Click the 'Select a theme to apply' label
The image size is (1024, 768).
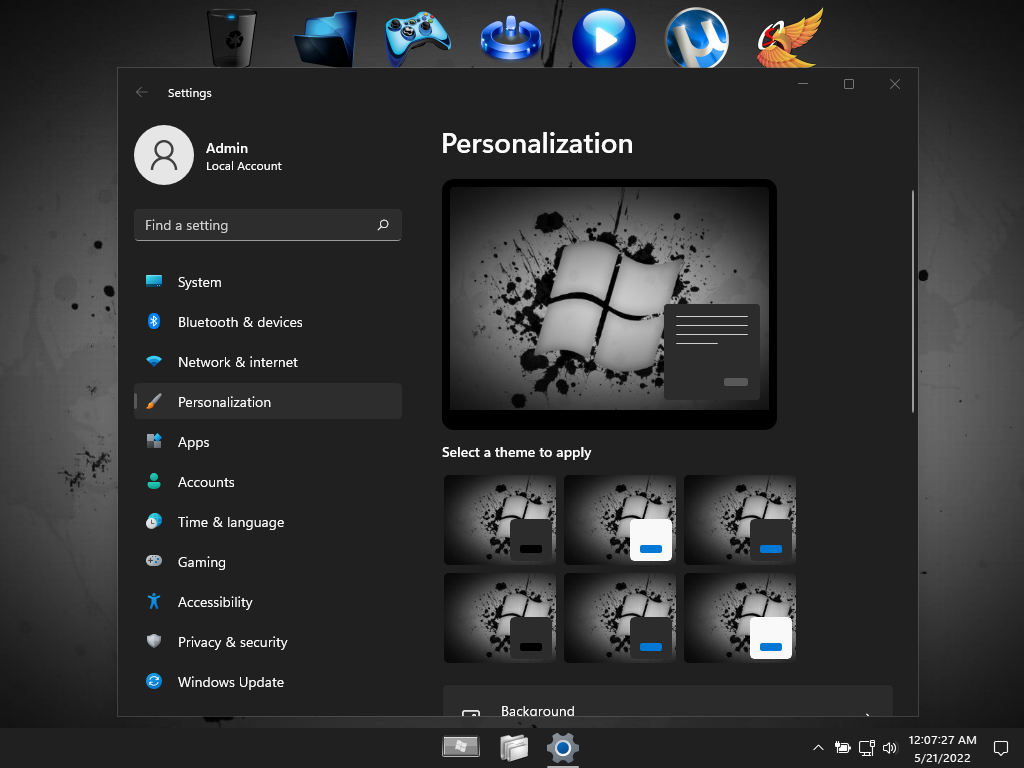(x=516, y=452)
